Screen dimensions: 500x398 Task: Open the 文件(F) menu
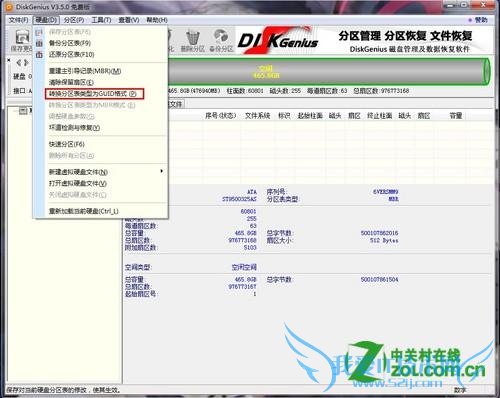point(18,20)
